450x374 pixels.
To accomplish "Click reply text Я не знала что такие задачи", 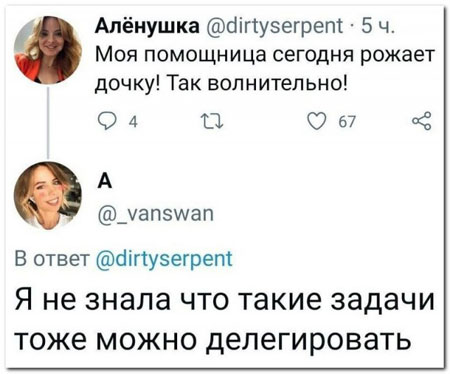I will [x=225, y=300].
